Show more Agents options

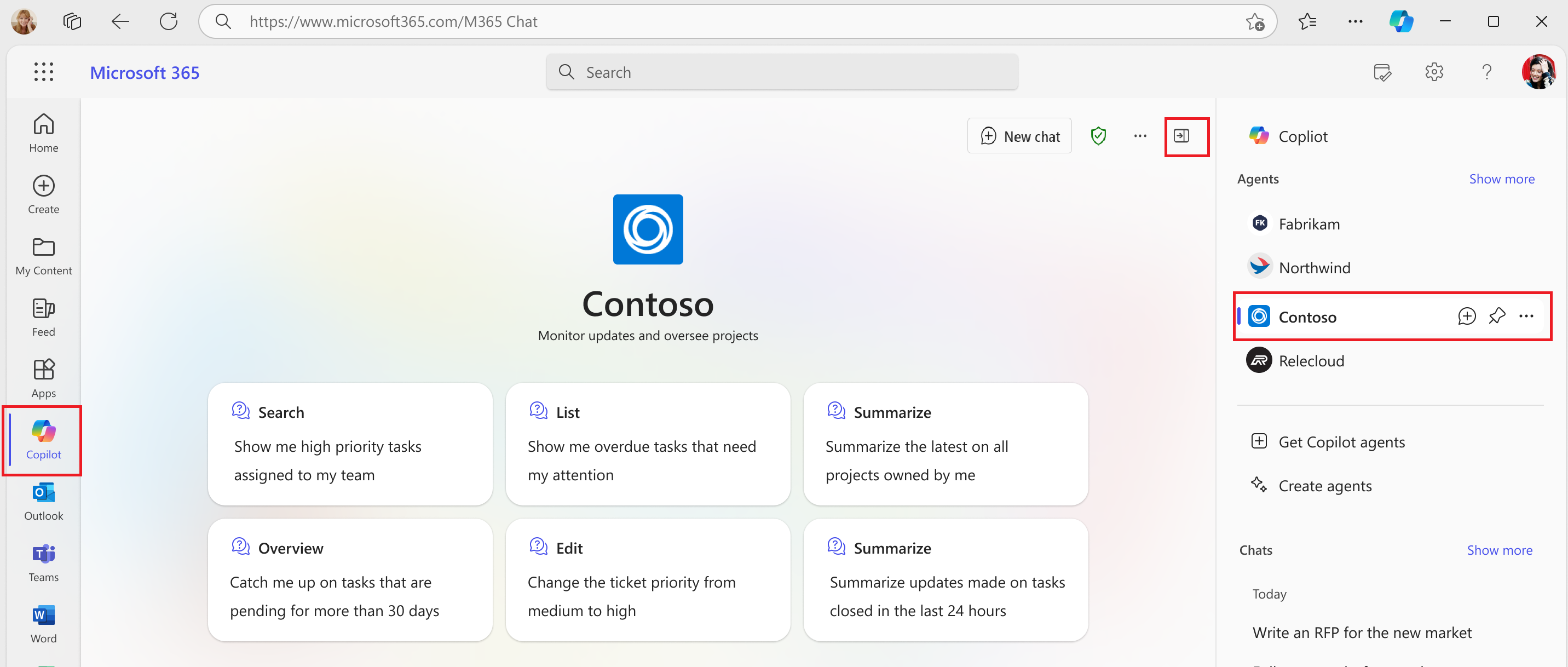click(x=1502, y=180)
